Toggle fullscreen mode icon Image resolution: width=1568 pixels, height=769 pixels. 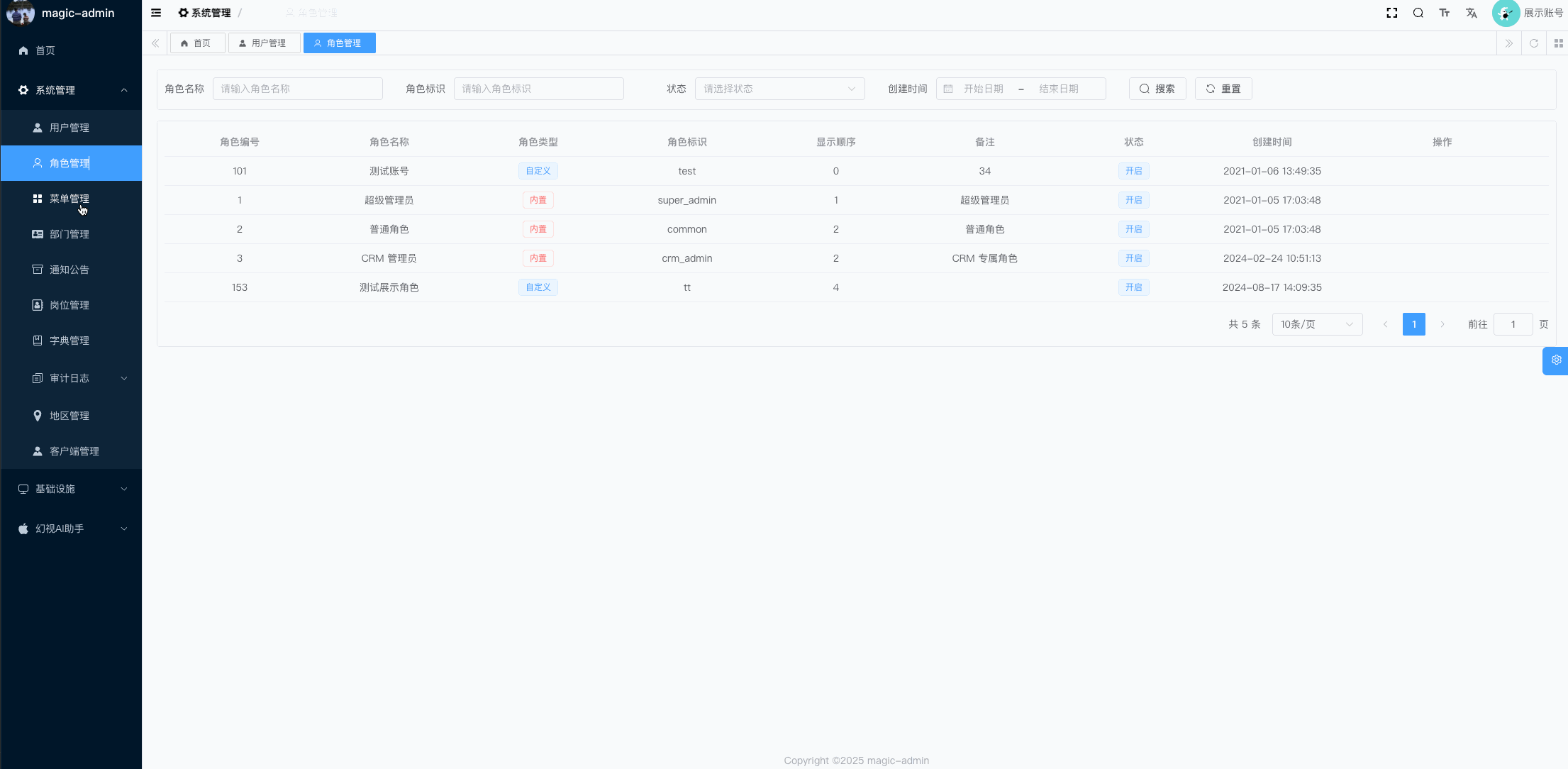tap(1391, 13)
